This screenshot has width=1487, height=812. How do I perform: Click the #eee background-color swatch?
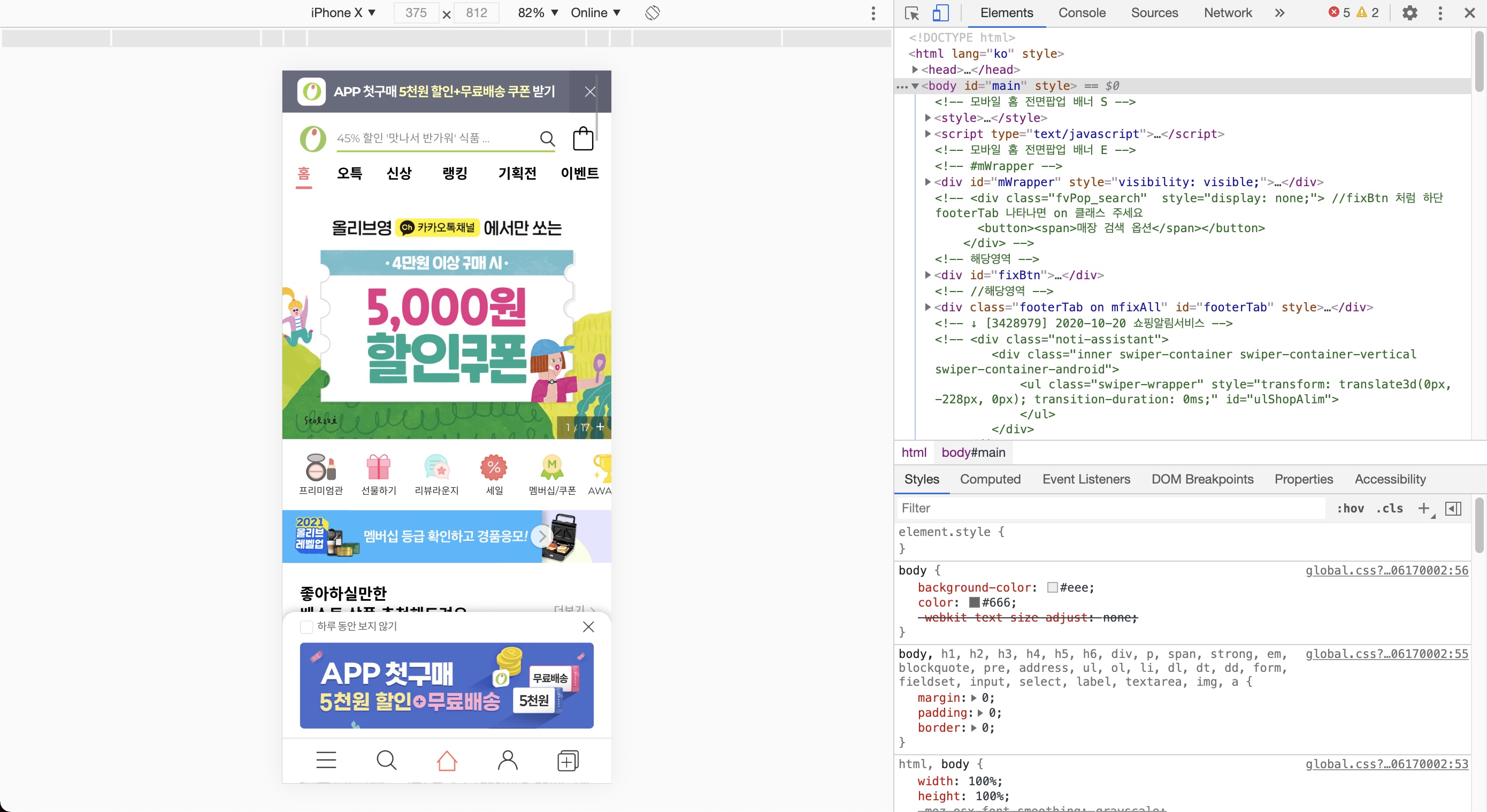[x=1052, y=587]
